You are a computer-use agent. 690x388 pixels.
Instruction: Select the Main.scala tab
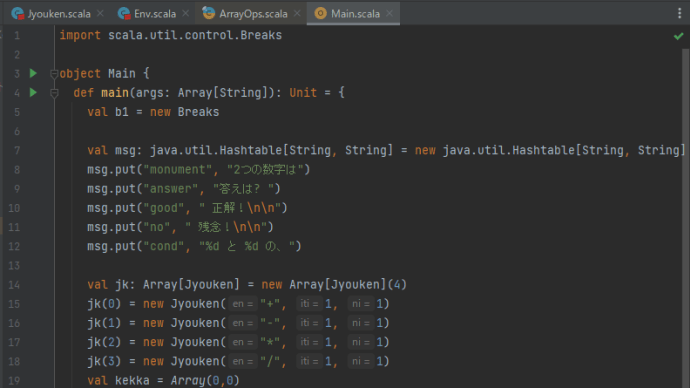click(355, 14)
